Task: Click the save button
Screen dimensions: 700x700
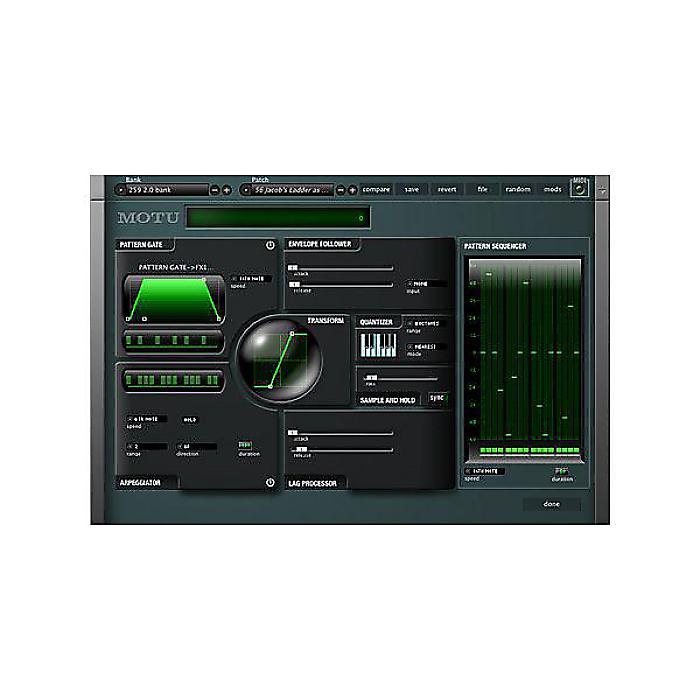Action: tap(412, 190)
